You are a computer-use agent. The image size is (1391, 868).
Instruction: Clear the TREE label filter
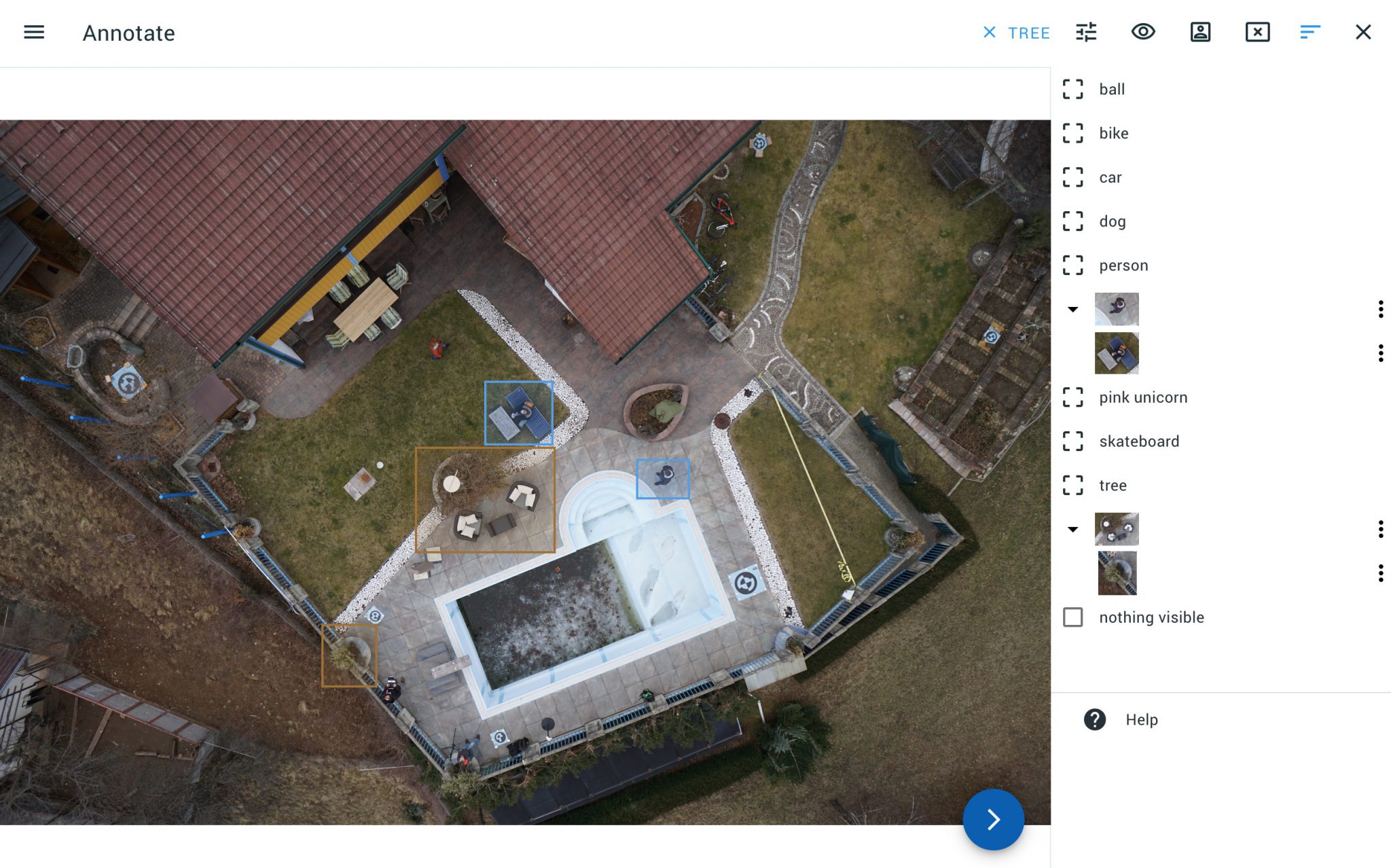tap(990, 33)
